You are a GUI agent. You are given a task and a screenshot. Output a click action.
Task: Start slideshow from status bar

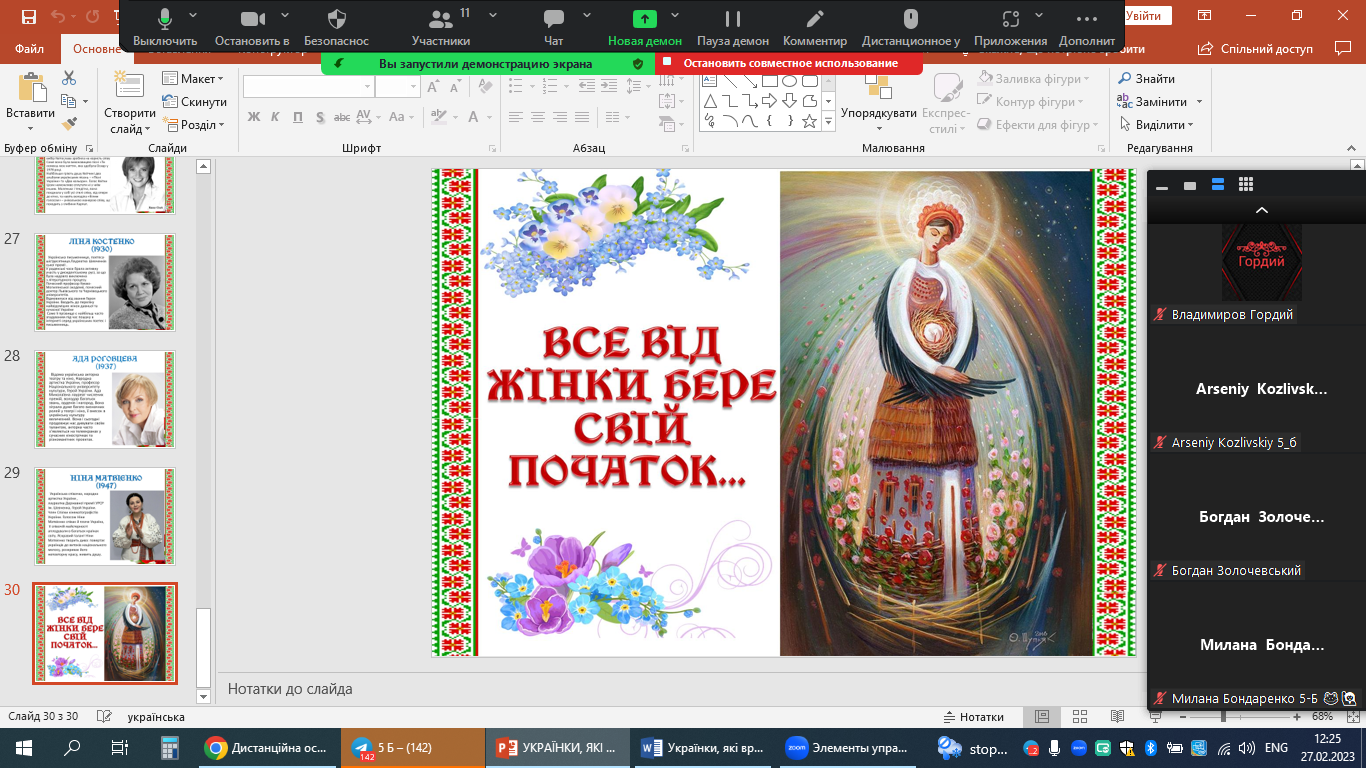(x=1154, y=716)
